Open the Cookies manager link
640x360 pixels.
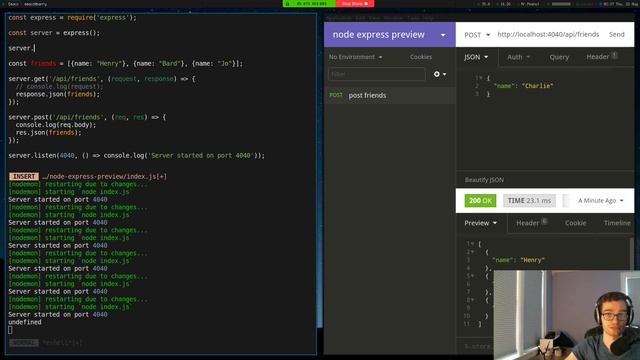click(421, 57)
